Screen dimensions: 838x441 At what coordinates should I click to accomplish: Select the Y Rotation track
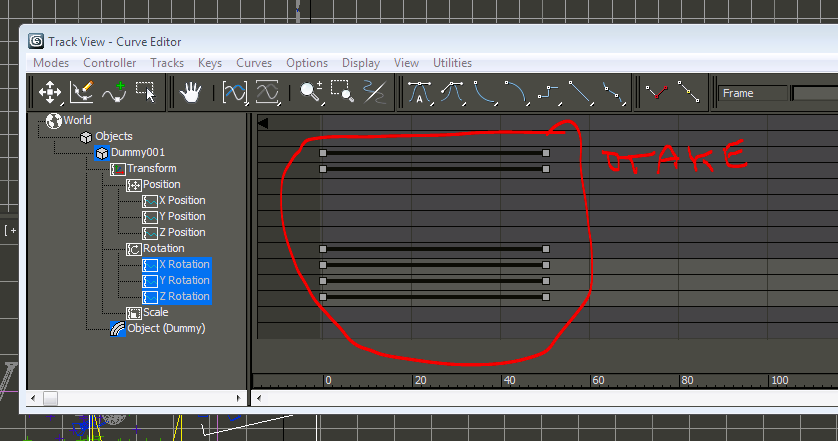tap(184, 281)
